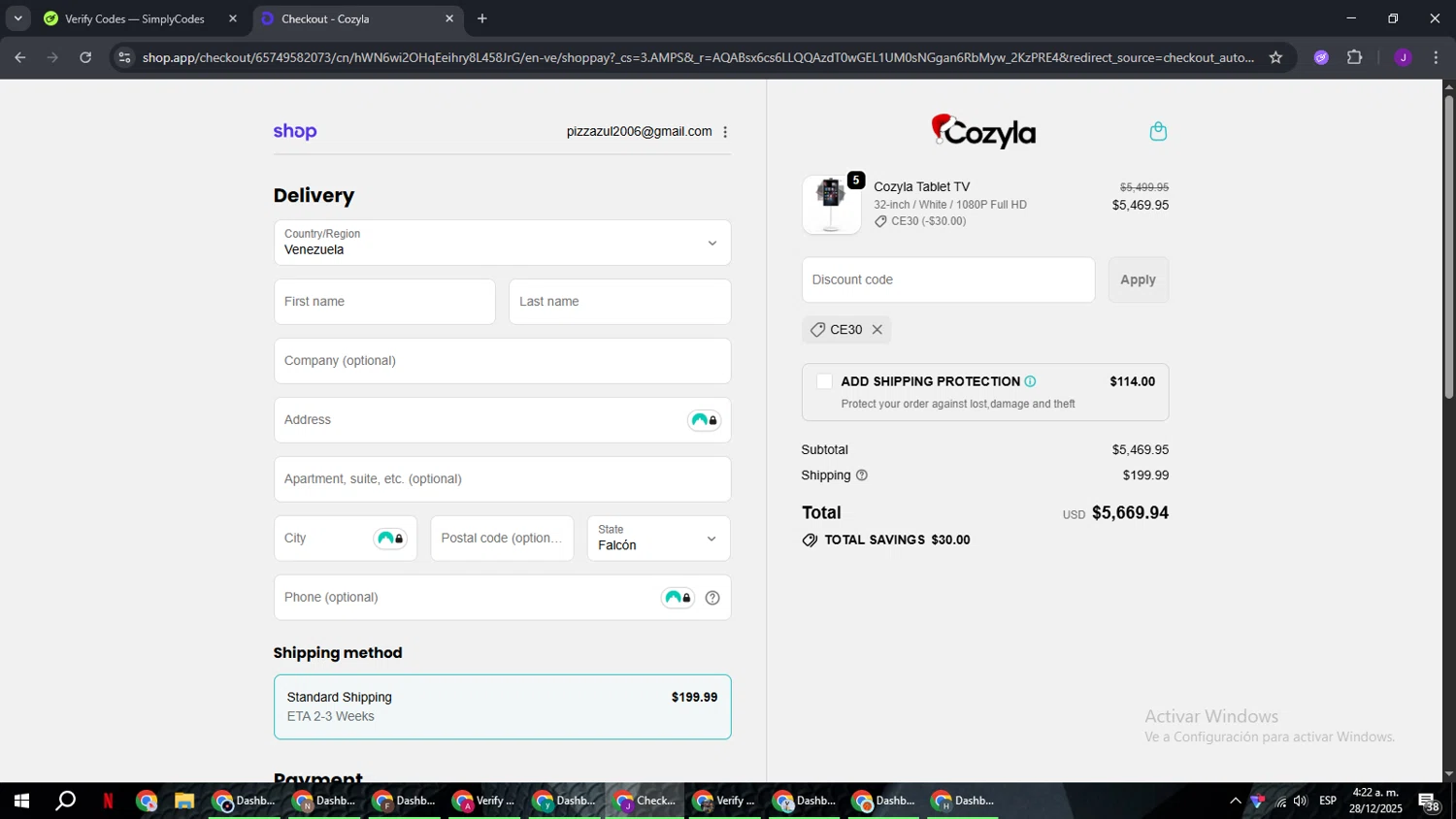
Task: Reload the checkout page
Action: click(85, 57)
